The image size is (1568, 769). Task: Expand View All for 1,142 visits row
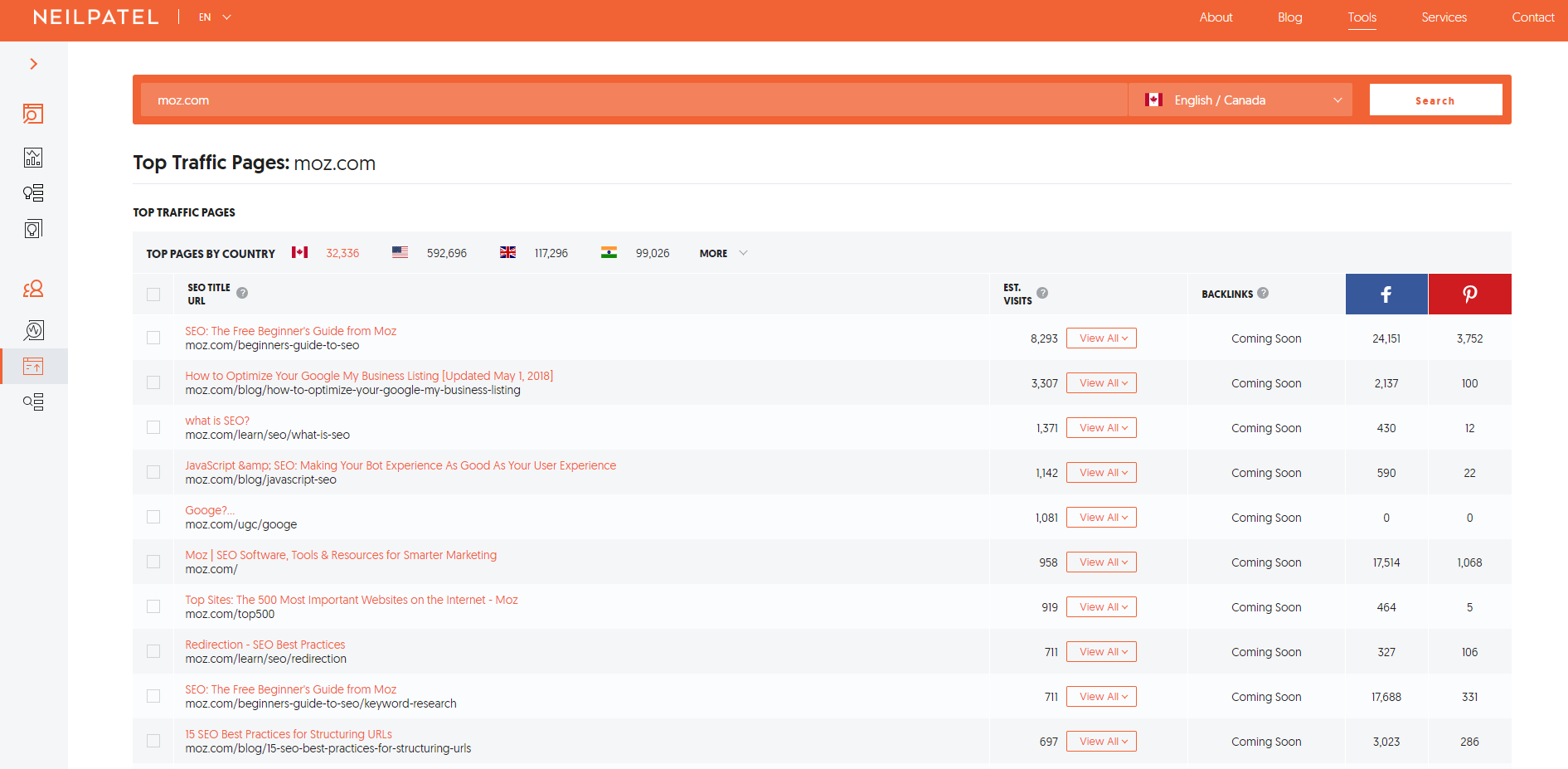pos(1101,473)
